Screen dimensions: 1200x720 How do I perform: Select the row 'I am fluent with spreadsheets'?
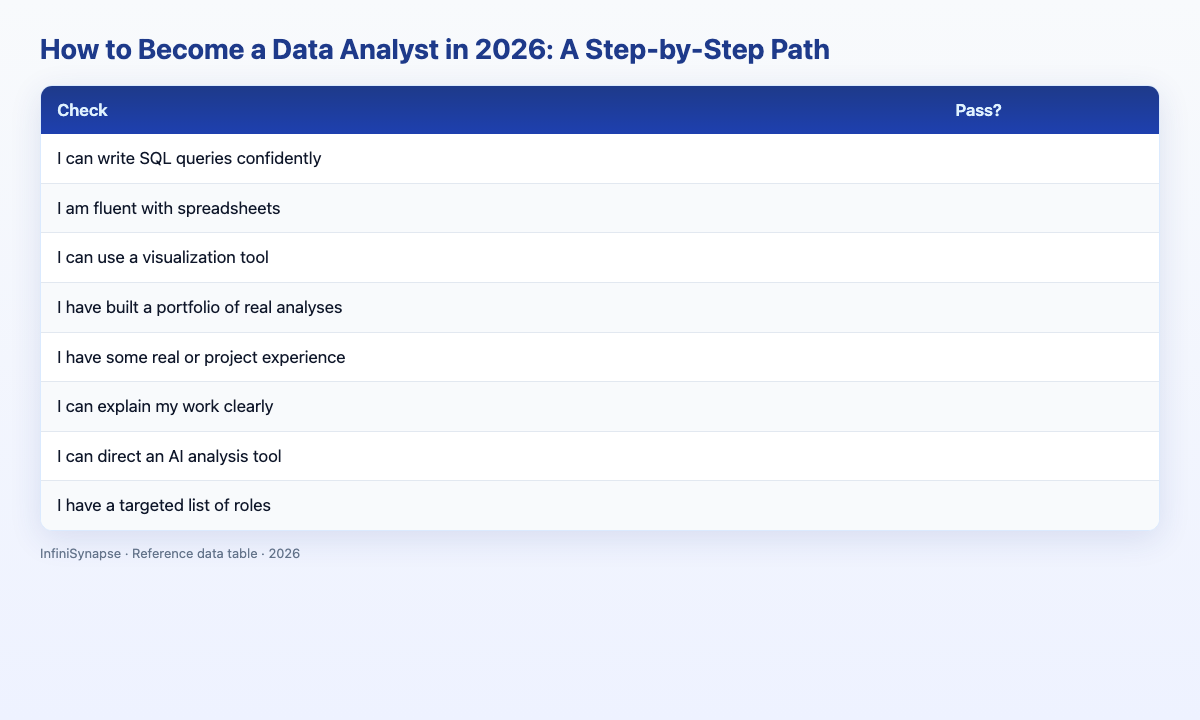tap(600, 208)
